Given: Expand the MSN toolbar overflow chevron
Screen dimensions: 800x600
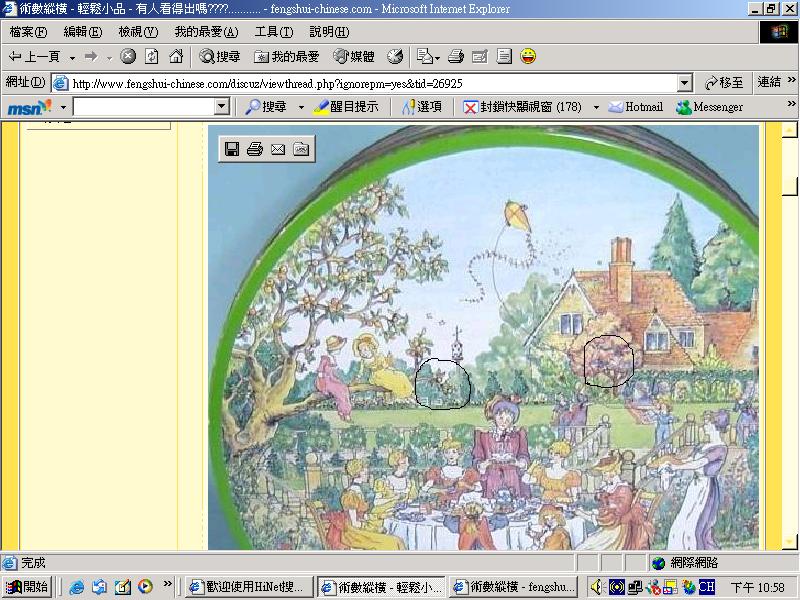Looking at the screenshot, I should (x=791, y=104).
